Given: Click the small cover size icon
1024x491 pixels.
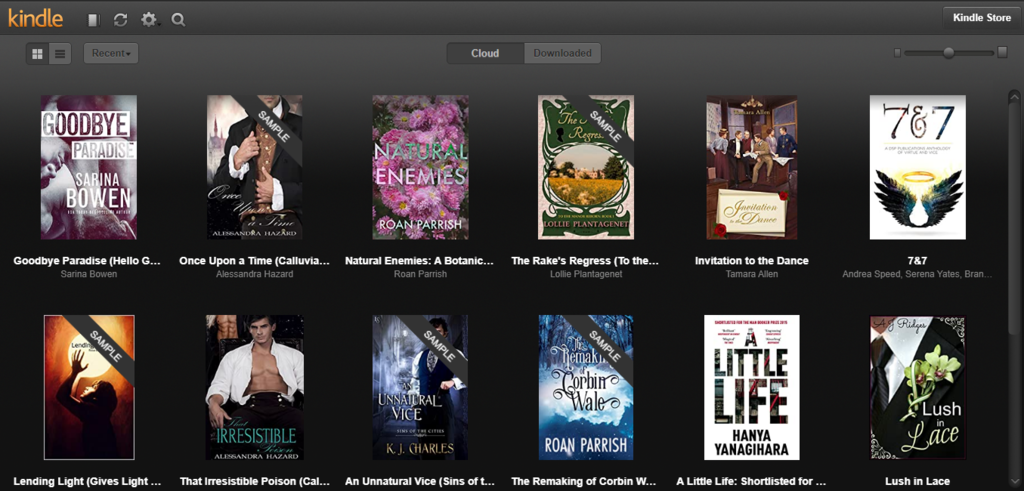Looking at the screenshot, I should (897, 53).
